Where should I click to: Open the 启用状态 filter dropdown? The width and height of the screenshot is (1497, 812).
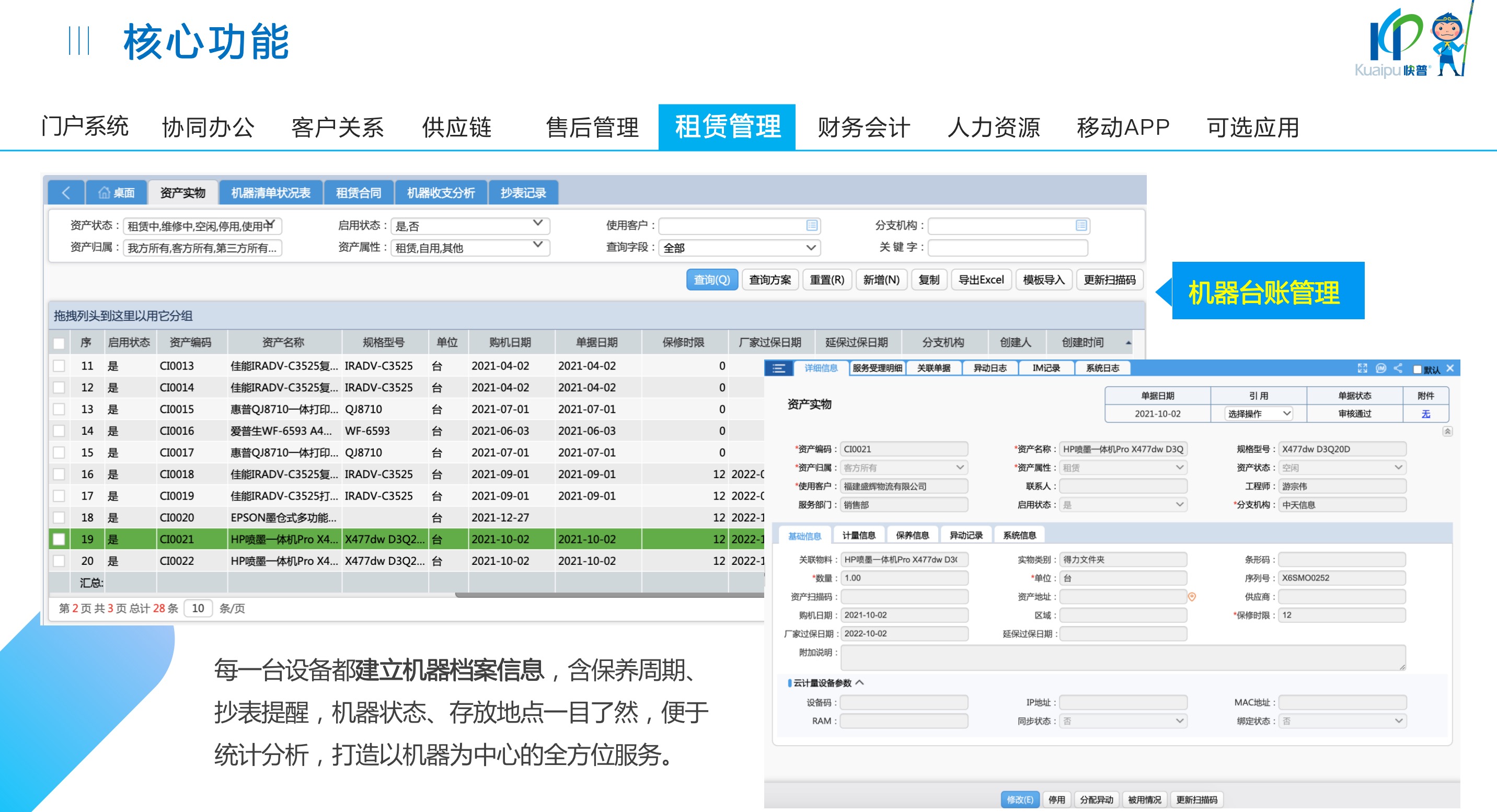click(537, 225)
